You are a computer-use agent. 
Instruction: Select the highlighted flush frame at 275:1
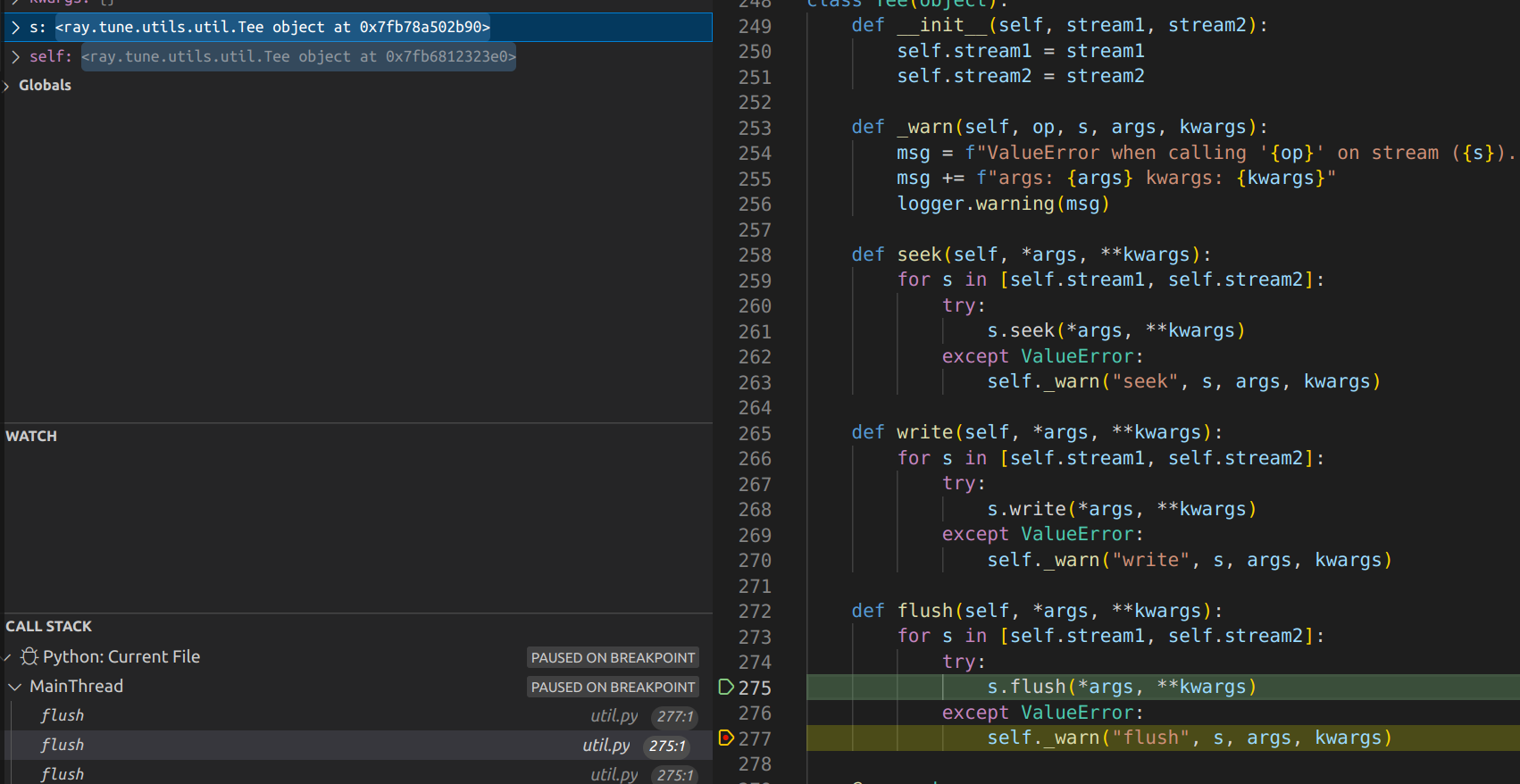[357, 746]
